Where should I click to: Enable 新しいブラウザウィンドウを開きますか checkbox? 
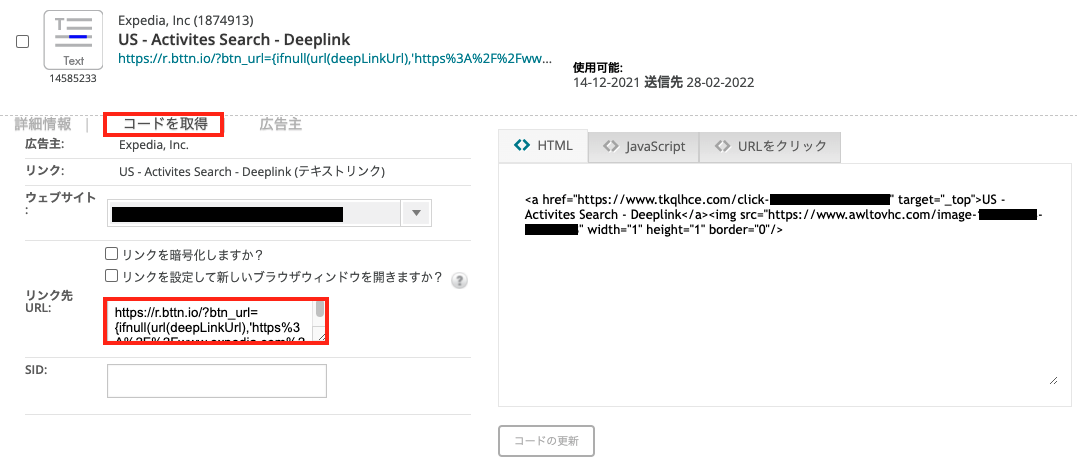[x=111, y=276]
